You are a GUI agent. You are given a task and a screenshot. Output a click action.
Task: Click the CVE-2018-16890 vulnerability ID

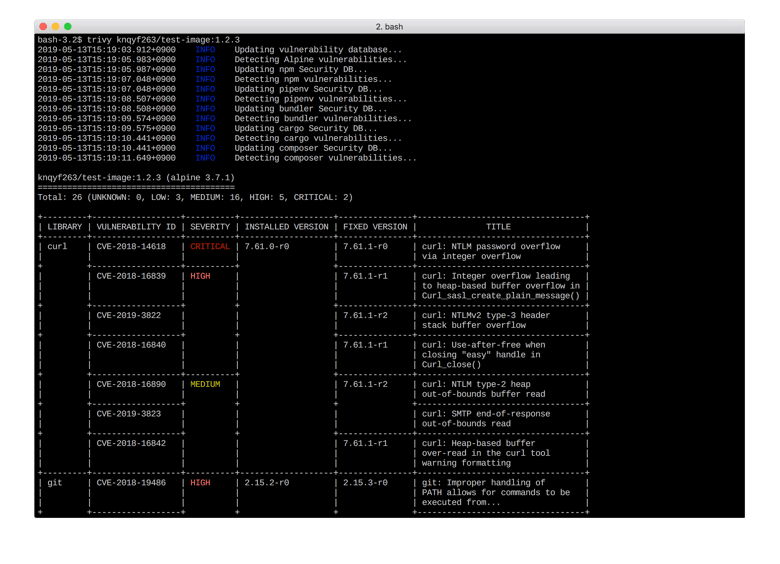(x=131, y=384)
